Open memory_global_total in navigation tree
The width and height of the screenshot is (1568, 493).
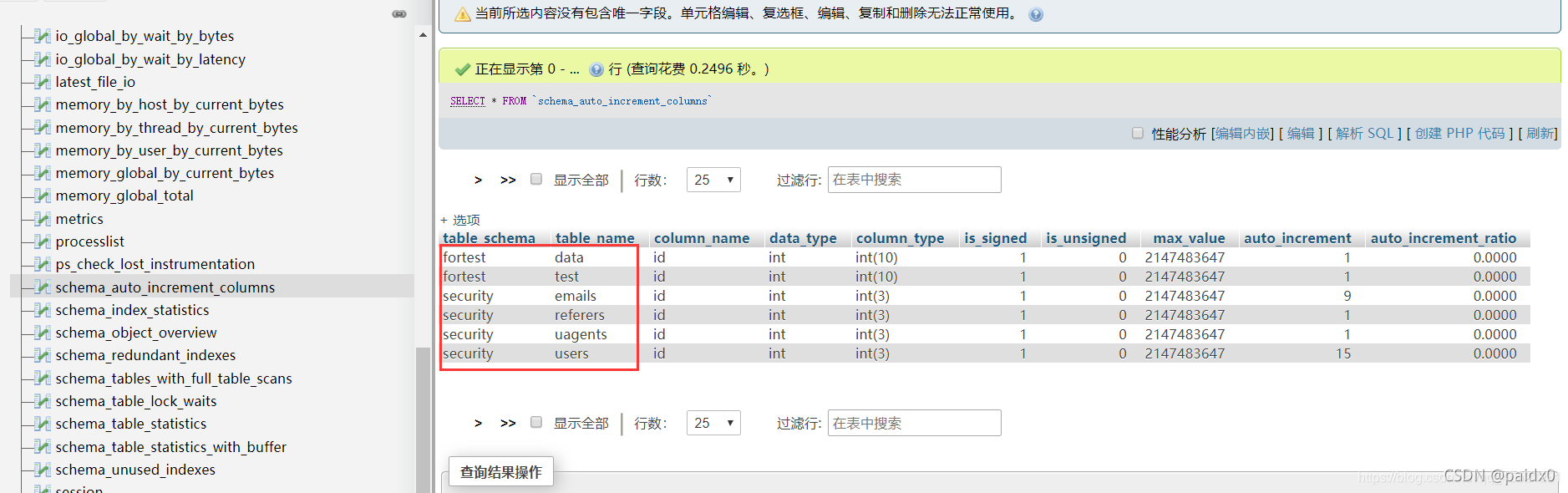[x=124, y=196]
